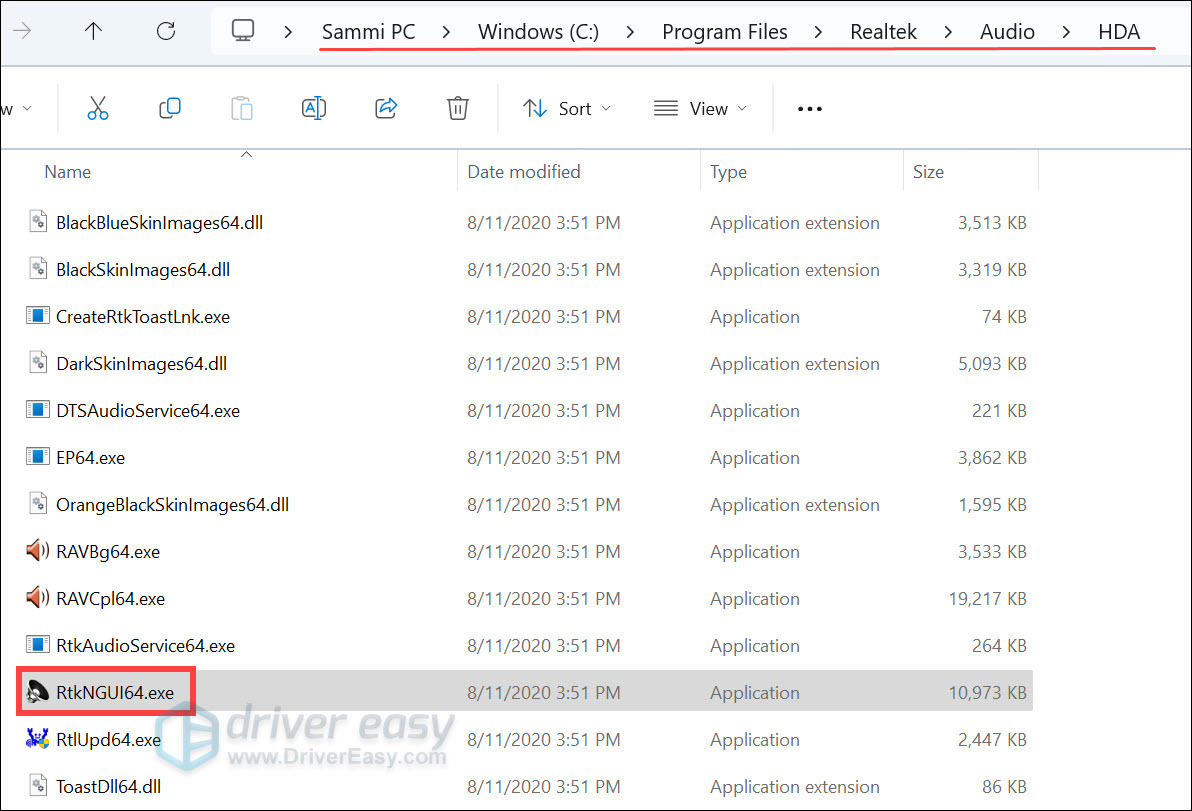Click the Copy icon in toolbar
The height and width of the screenshot is (811, 1192).
pyautogui.click(x=170, y=108)
